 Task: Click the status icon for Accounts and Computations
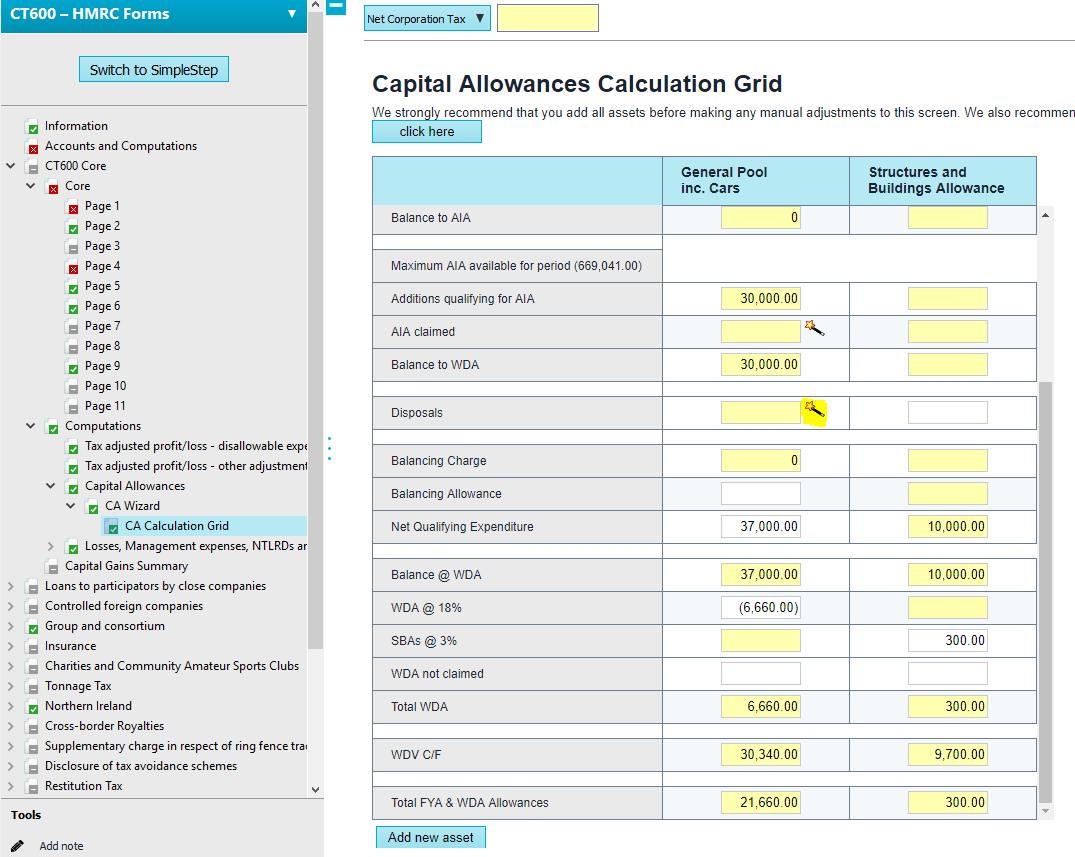[x=33, y=147]
